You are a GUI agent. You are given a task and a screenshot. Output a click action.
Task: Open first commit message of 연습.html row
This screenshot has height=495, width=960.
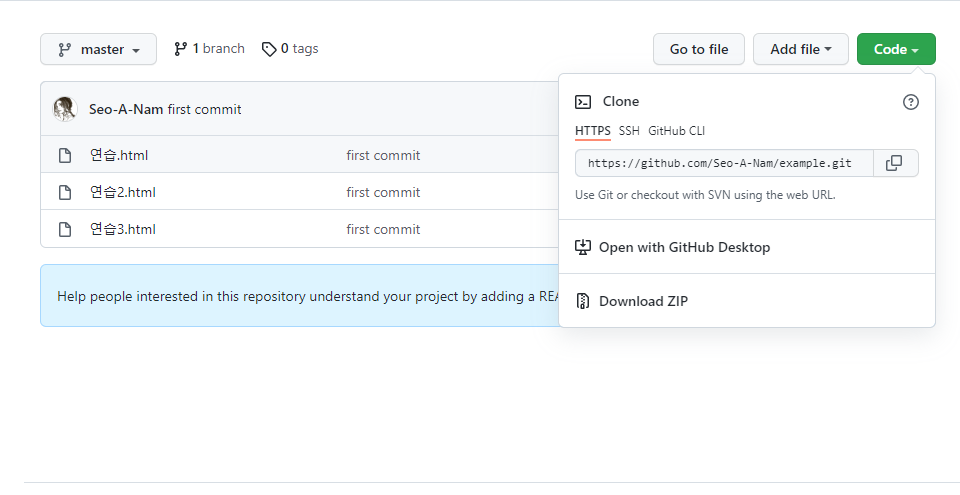[383, 155]
